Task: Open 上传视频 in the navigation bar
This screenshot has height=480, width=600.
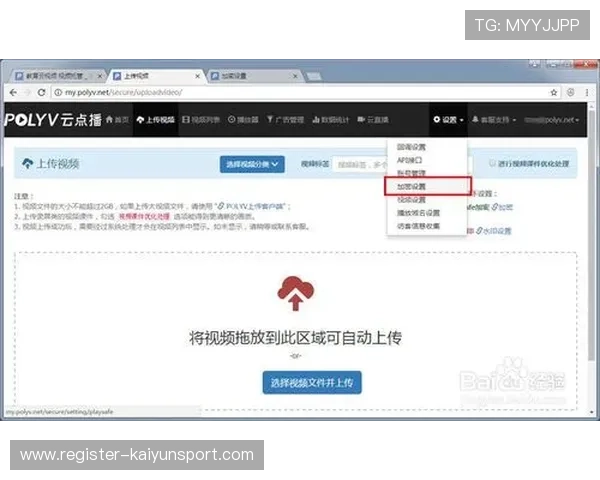Action: [x=156, y=120]
